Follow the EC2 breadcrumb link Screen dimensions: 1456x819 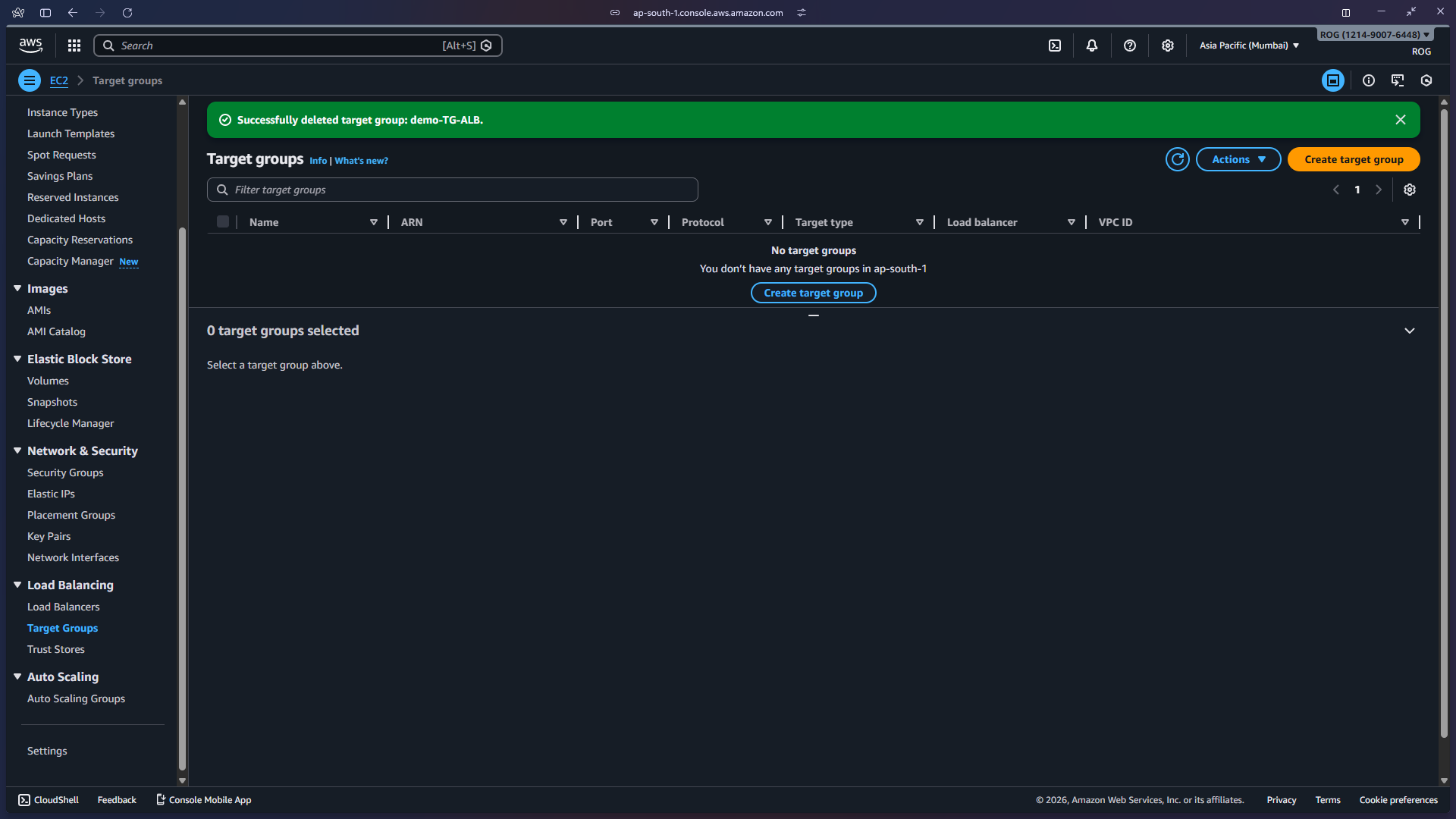(x=58, y=80)
